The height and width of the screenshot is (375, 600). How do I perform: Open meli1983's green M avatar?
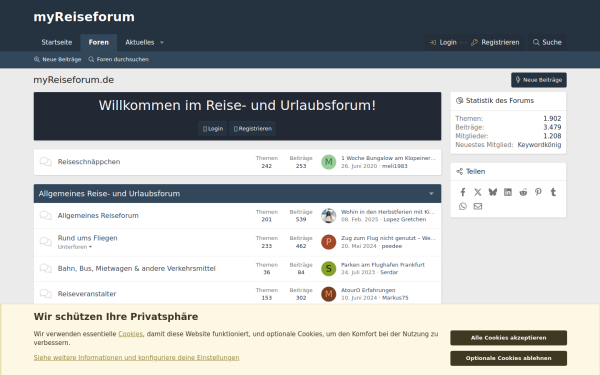(x=328, y=162)
